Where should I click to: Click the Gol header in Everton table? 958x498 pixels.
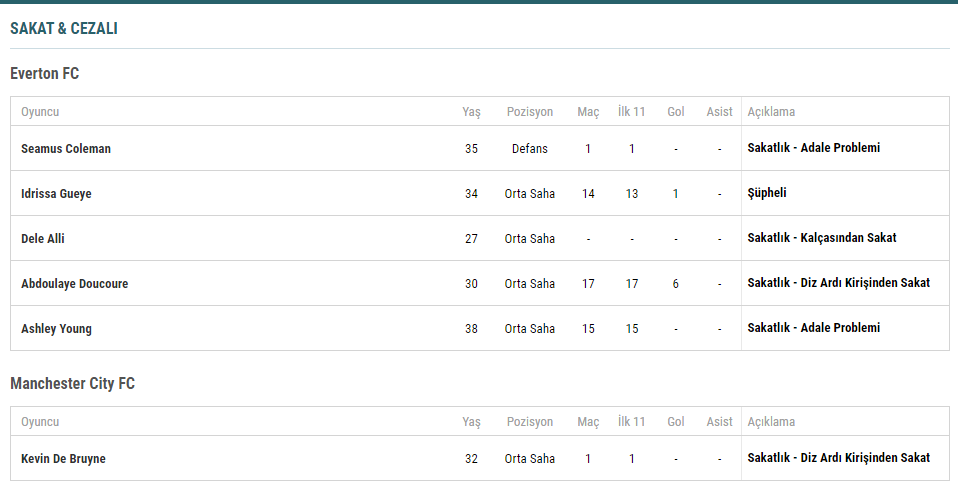click(x=676, y=112)
